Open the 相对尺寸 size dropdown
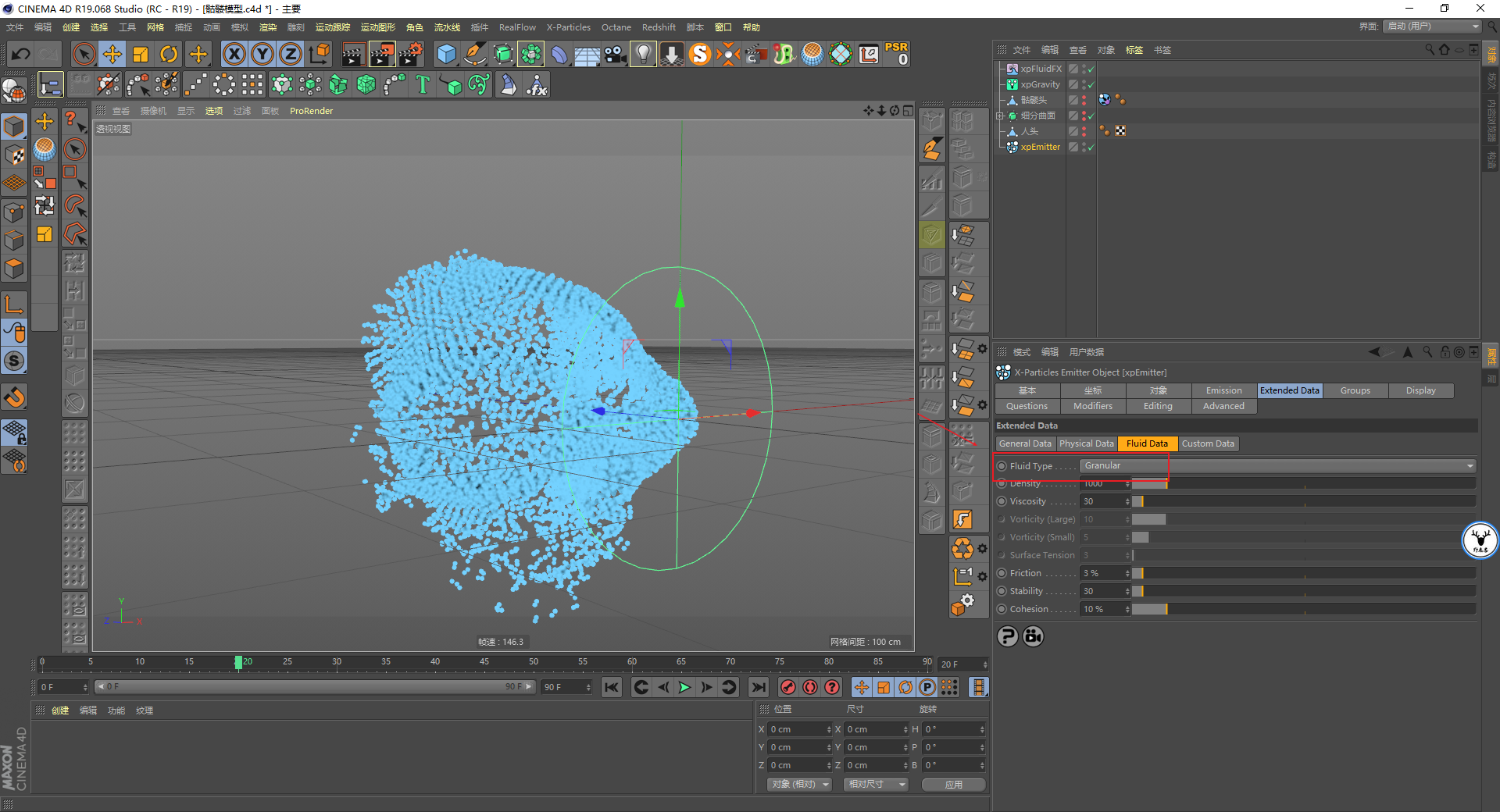This screenshot has width=1500, height=812. pos(876,785)
